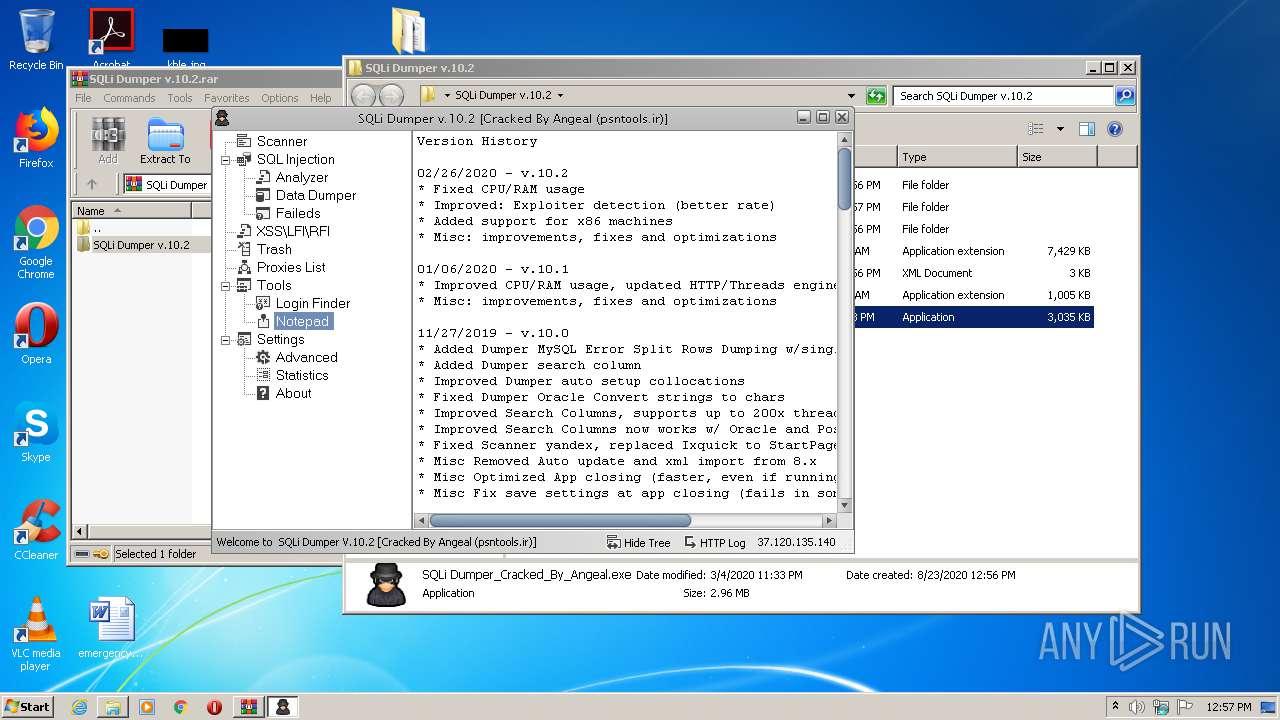Click the Explorer help question mark icon
Viewport: 1280px width, 720px height.
coord(1115,129)
